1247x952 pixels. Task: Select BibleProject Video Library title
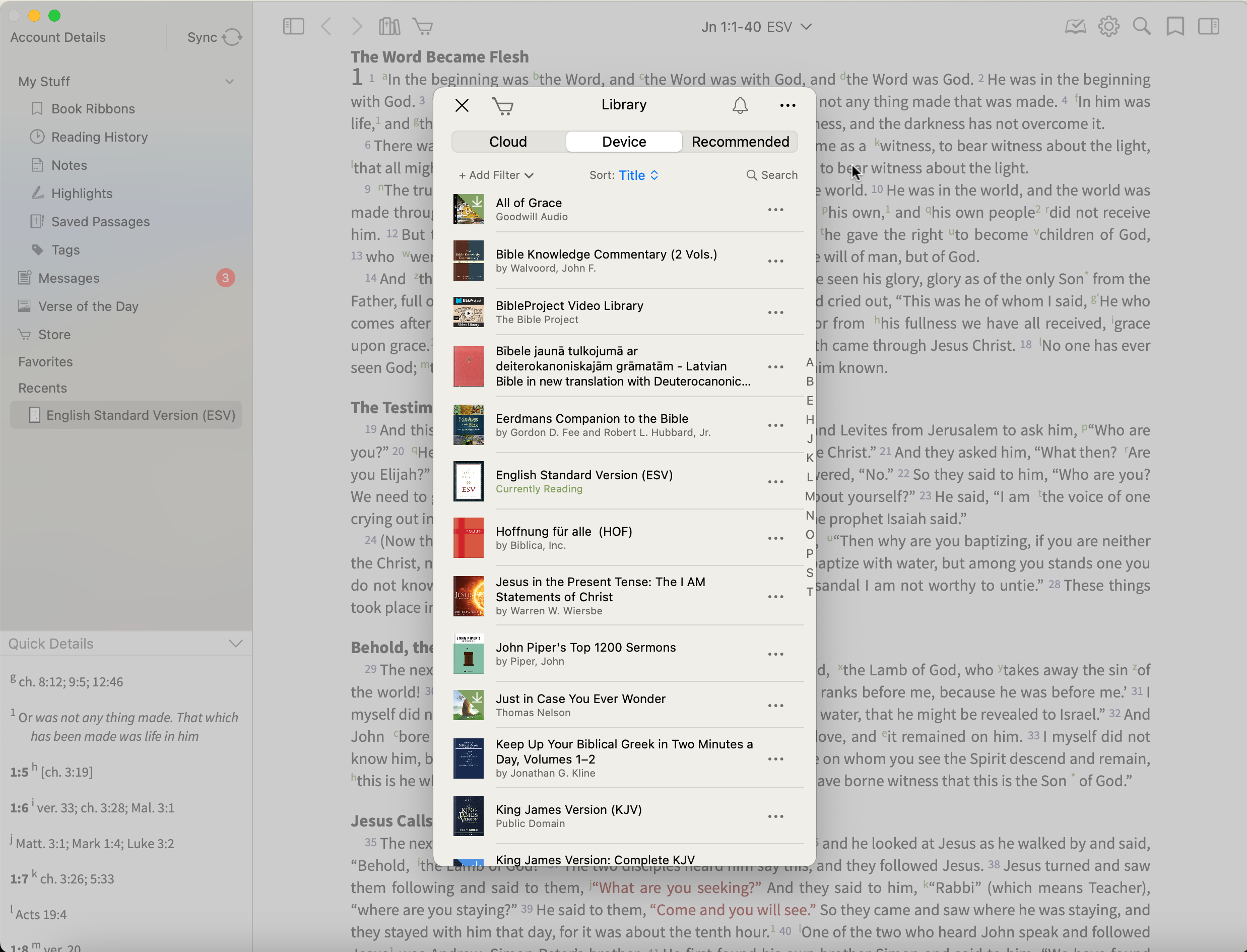(x=569, y=306)
